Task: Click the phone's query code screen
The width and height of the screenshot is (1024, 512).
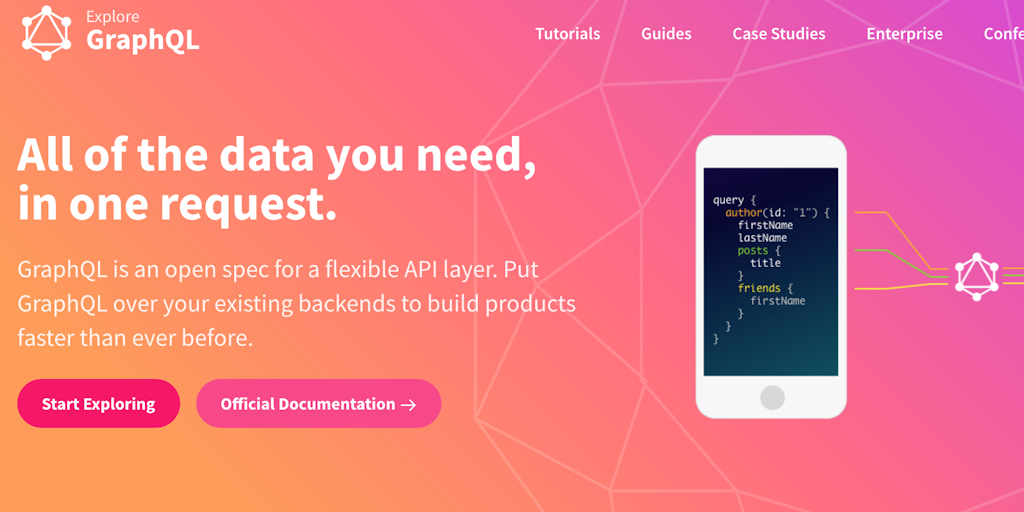Action: pos(771,272)
